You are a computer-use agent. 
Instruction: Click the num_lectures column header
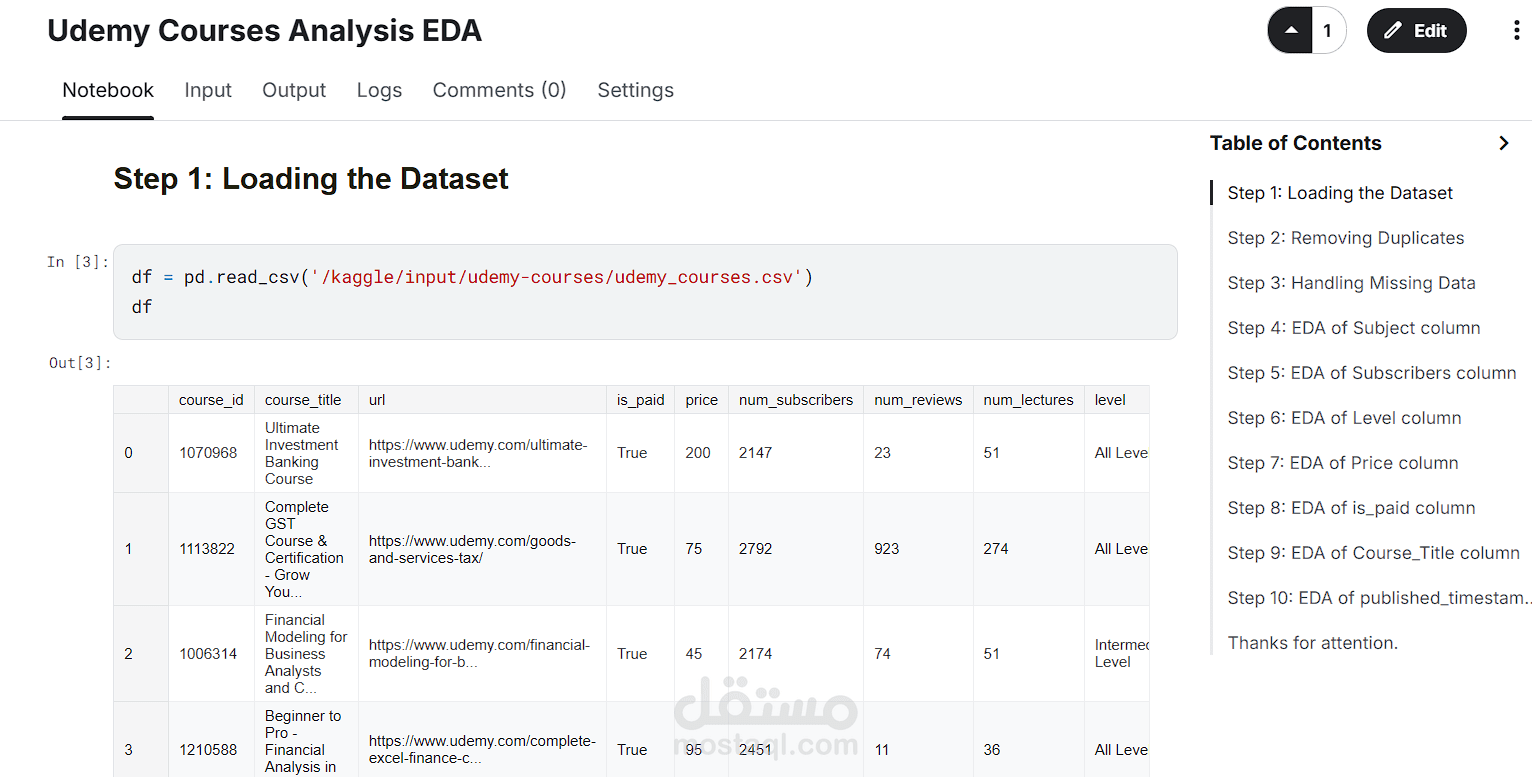click(1028, 400)
